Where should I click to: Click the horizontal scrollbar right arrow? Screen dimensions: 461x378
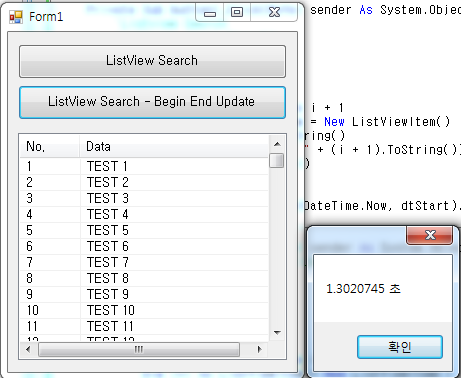(x=259, y=349)
